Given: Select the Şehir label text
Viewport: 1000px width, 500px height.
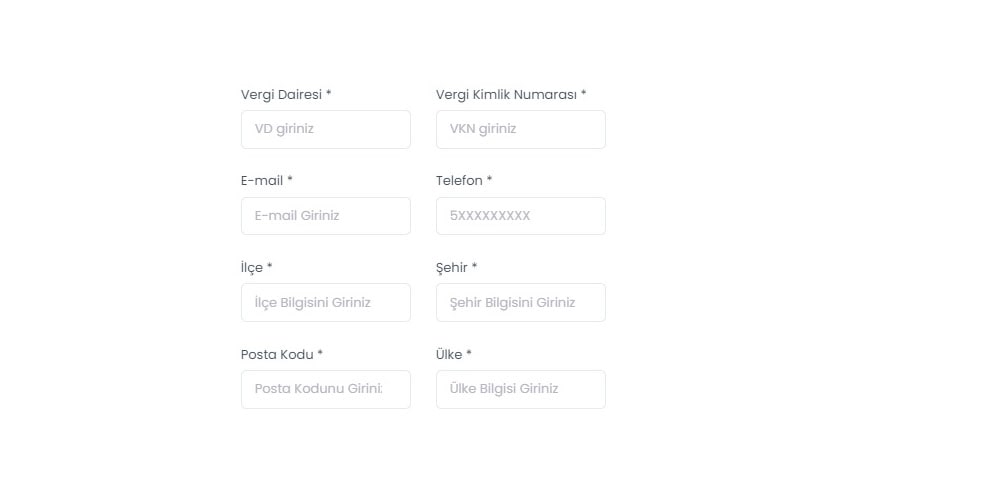Looking at the screenshot, I should pos(452,268).
